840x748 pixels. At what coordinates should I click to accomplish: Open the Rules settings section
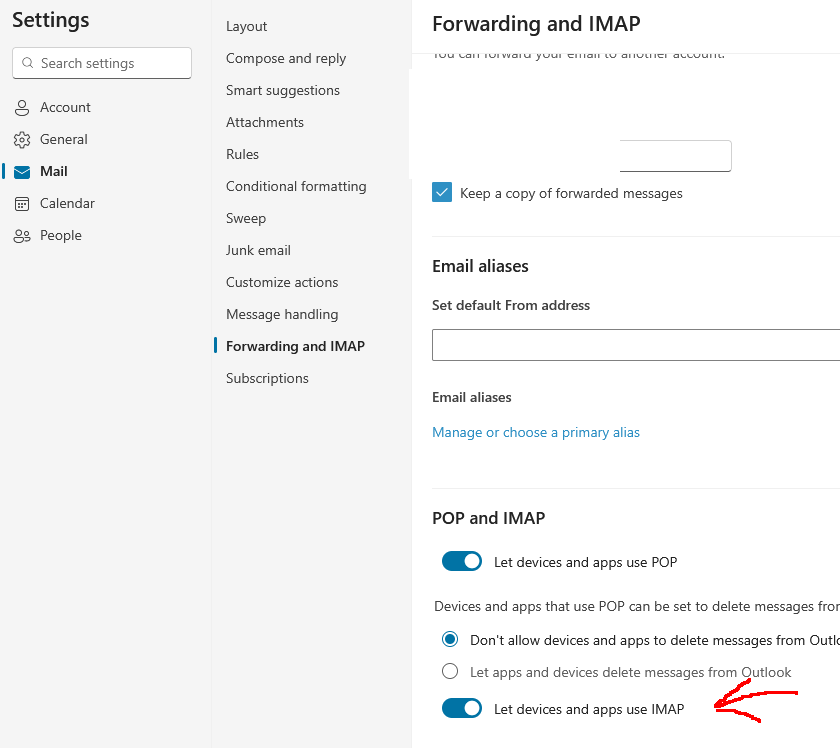(242, 154)
